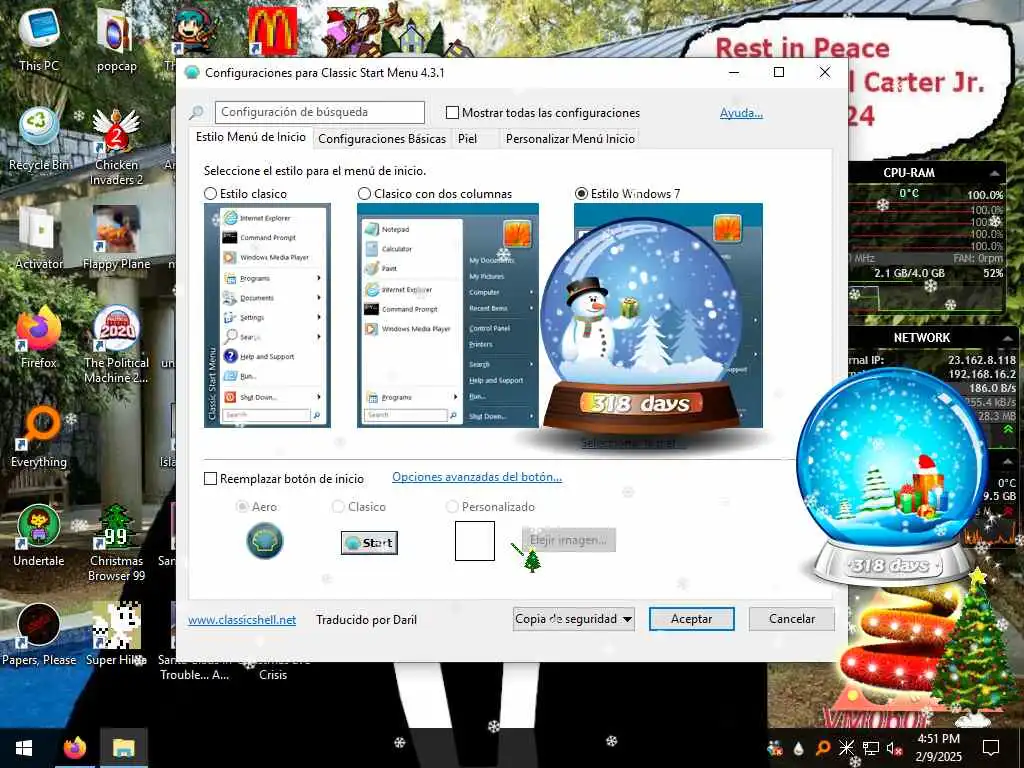
Task: Click the snowflake tray icon
Action: 846,748
